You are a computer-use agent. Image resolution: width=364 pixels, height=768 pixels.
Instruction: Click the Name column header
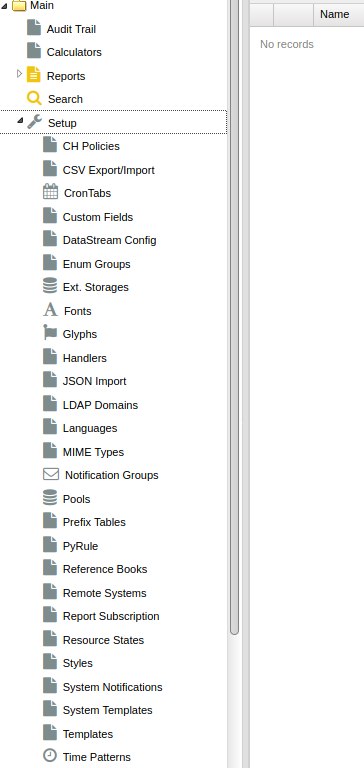tap(339, 14)
